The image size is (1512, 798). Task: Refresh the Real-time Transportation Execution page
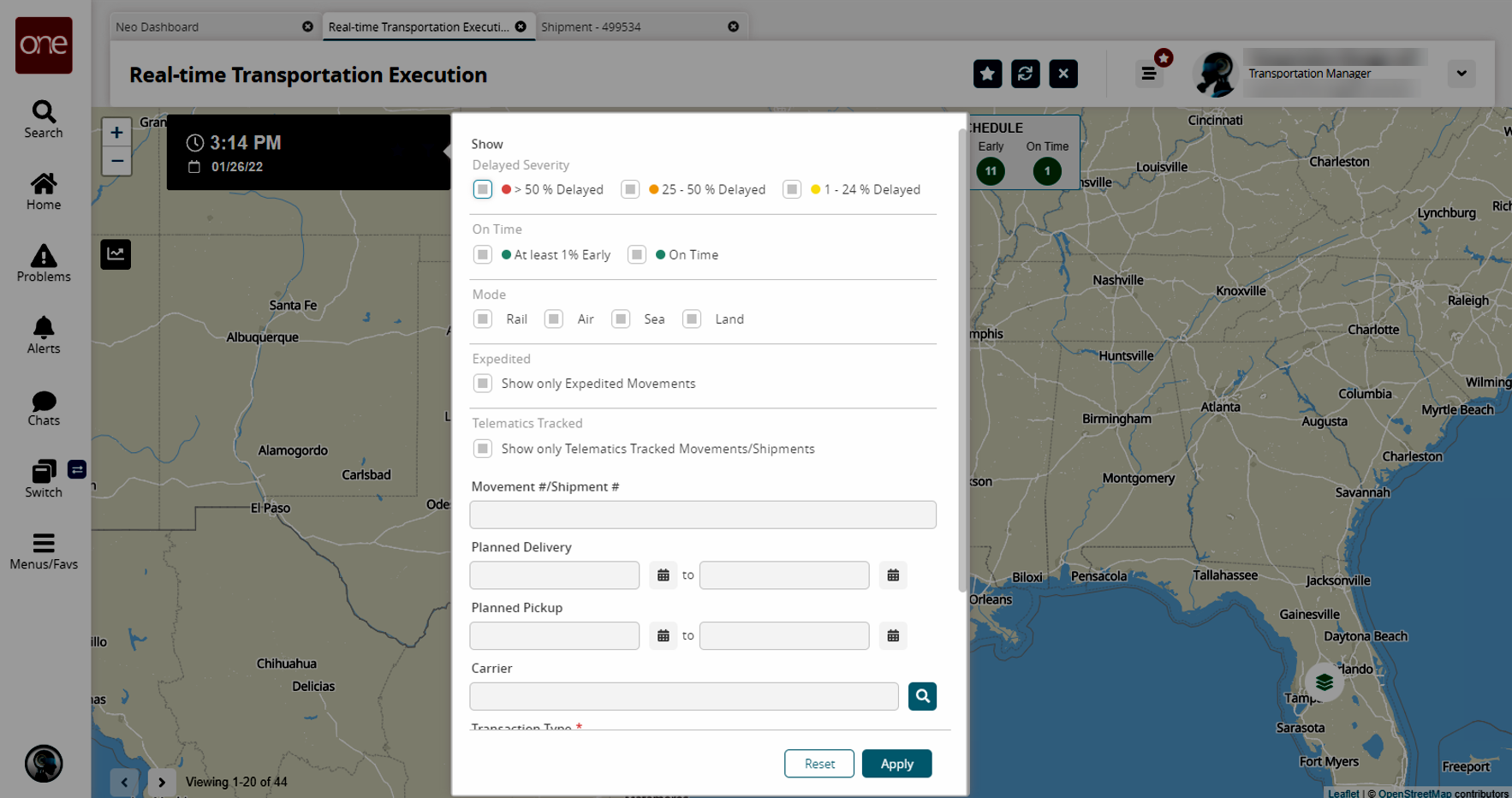[1025, 74]
